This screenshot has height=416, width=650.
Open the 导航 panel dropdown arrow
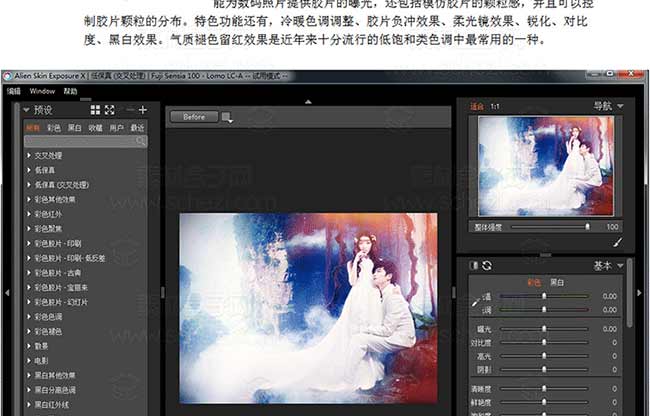pos(620,106)
